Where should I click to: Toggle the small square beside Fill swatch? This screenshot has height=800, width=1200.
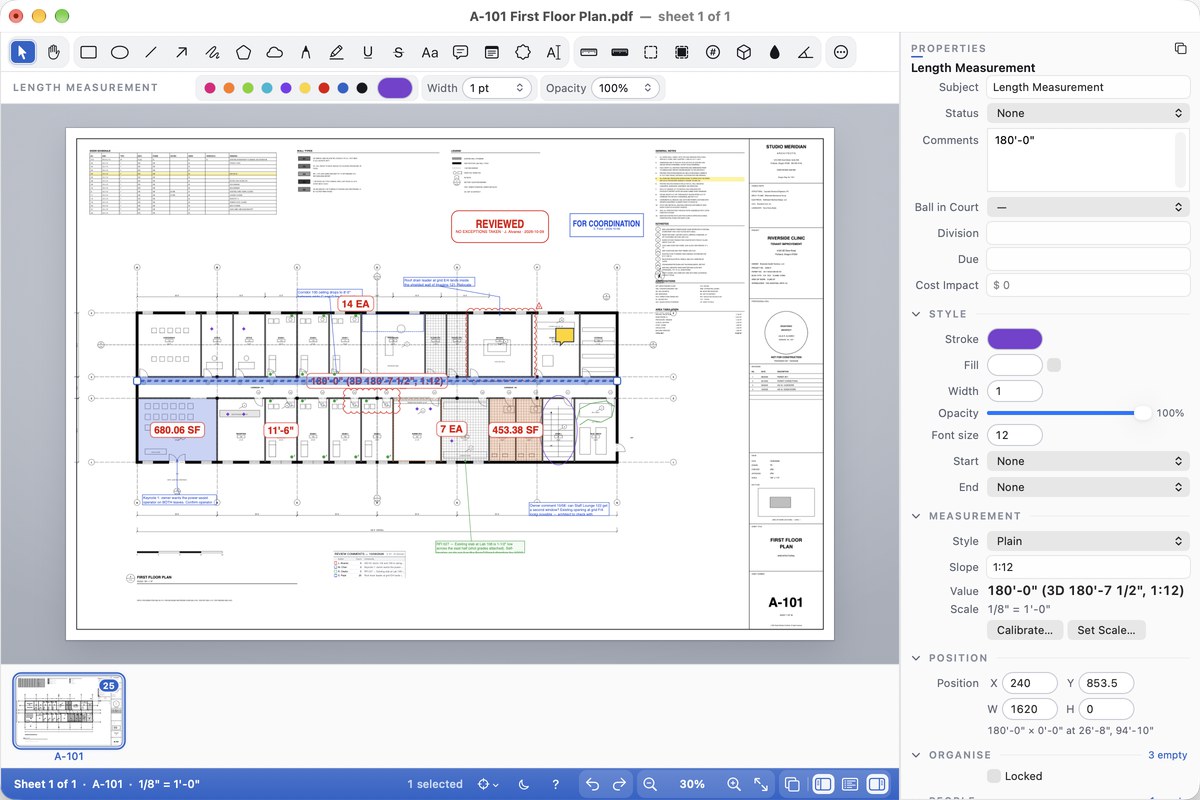1054,365
